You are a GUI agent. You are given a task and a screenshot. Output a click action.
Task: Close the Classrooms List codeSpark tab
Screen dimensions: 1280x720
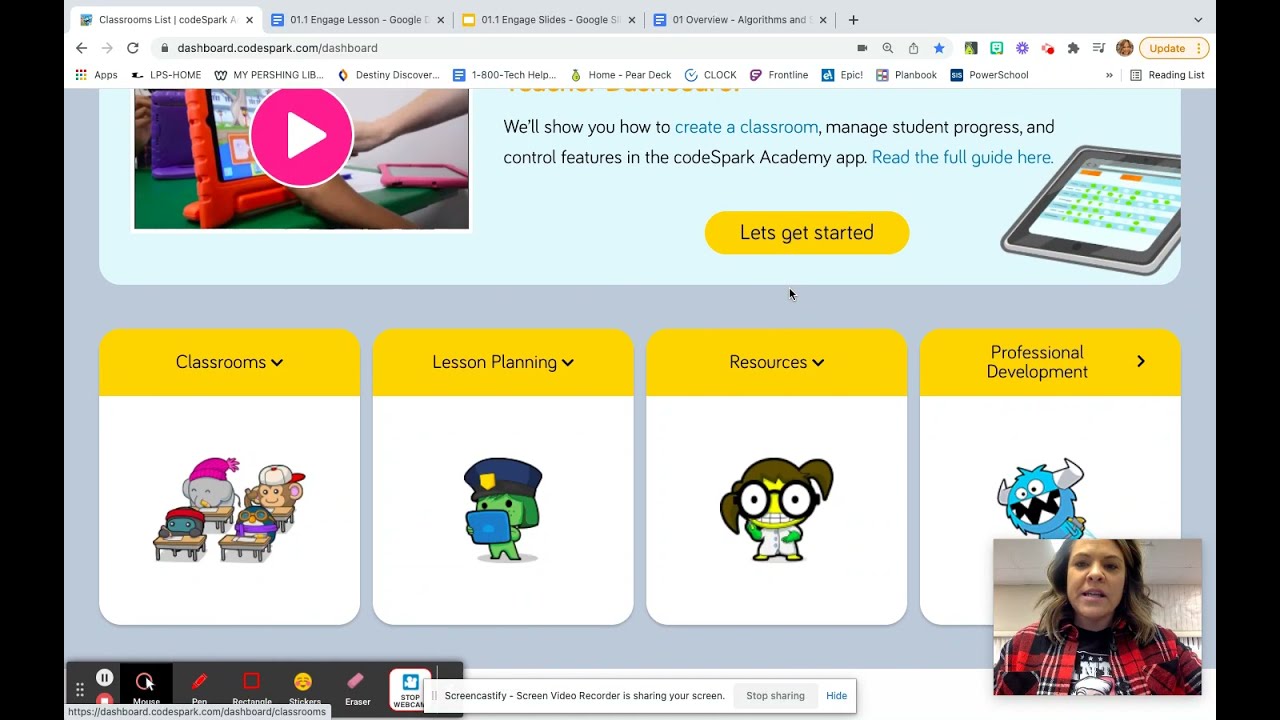coord(249,20)
